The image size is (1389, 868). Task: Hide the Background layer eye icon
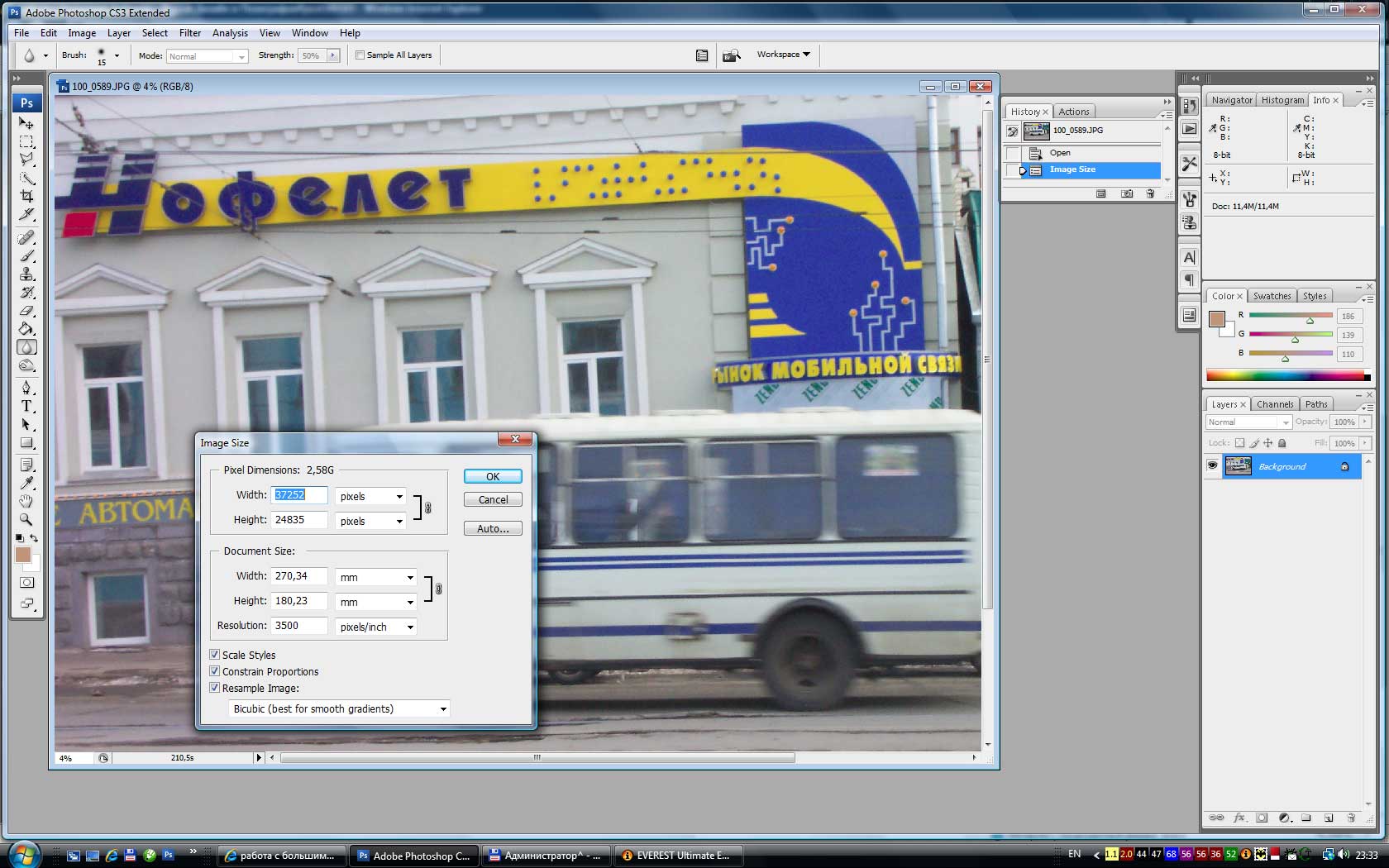click(1212, 466)
